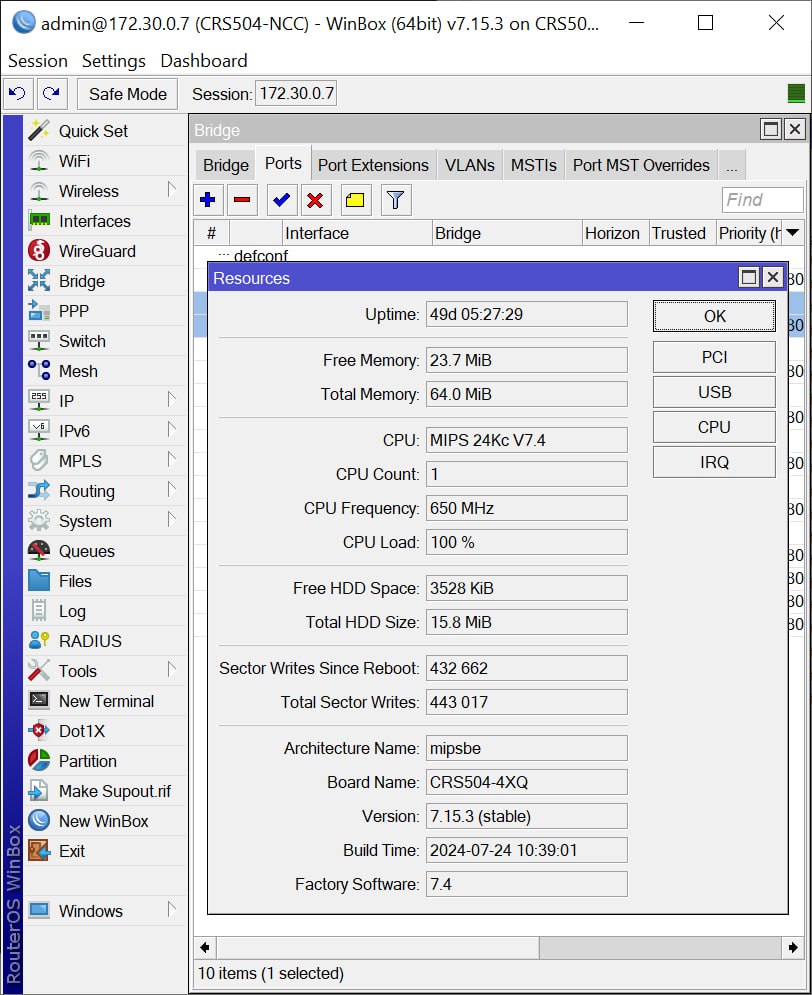
Task: Expand the MPLS submenu
Action: point(171,460)
